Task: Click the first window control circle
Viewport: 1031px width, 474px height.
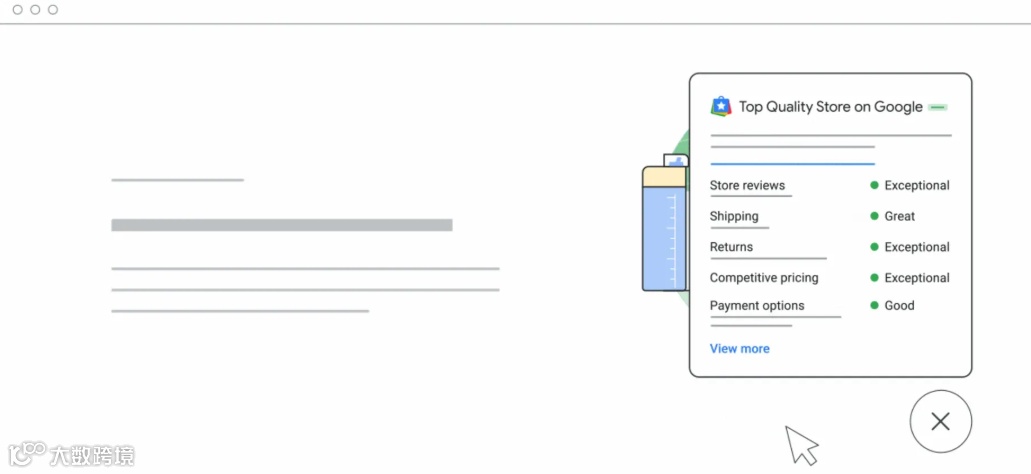Action: pyautogui.click(x=18, y=10)
